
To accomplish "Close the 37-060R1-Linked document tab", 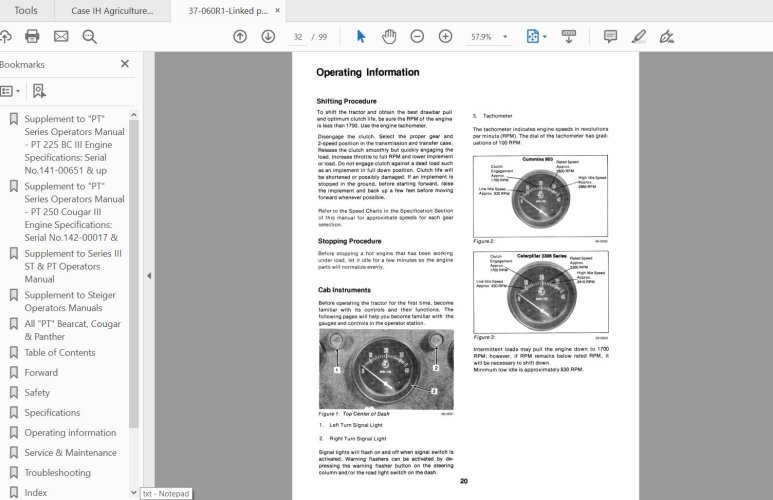I will click(278, 10).
